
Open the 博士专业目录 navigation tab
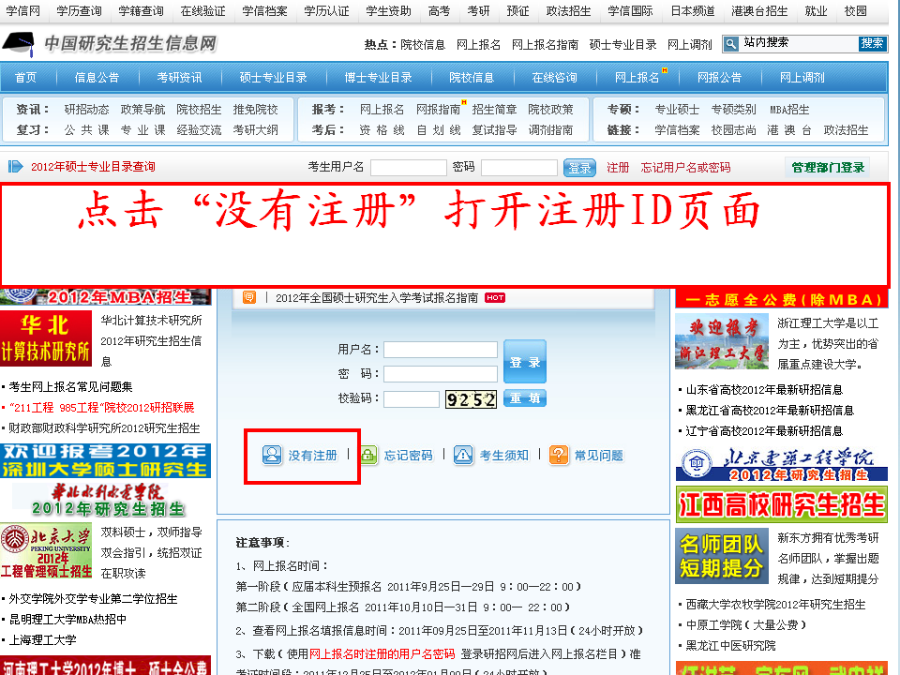[x=378, y=77]
